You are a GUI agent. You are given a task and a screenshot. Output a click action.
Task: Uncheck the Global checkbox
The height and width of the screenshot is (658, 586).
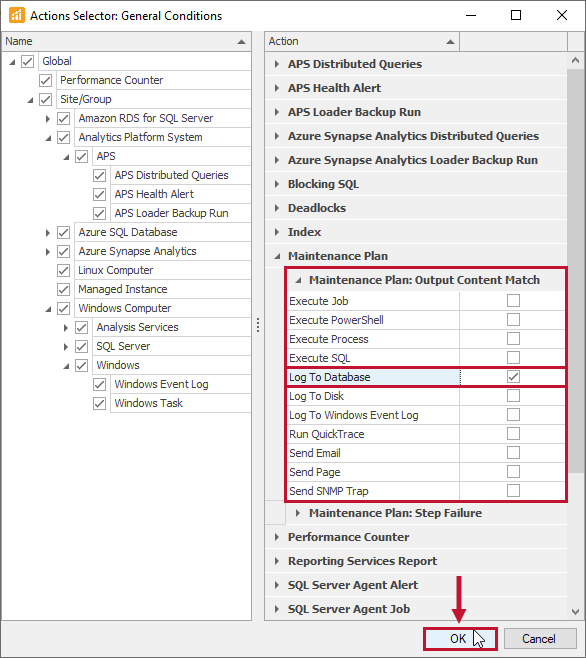click(x=27, y=61)
